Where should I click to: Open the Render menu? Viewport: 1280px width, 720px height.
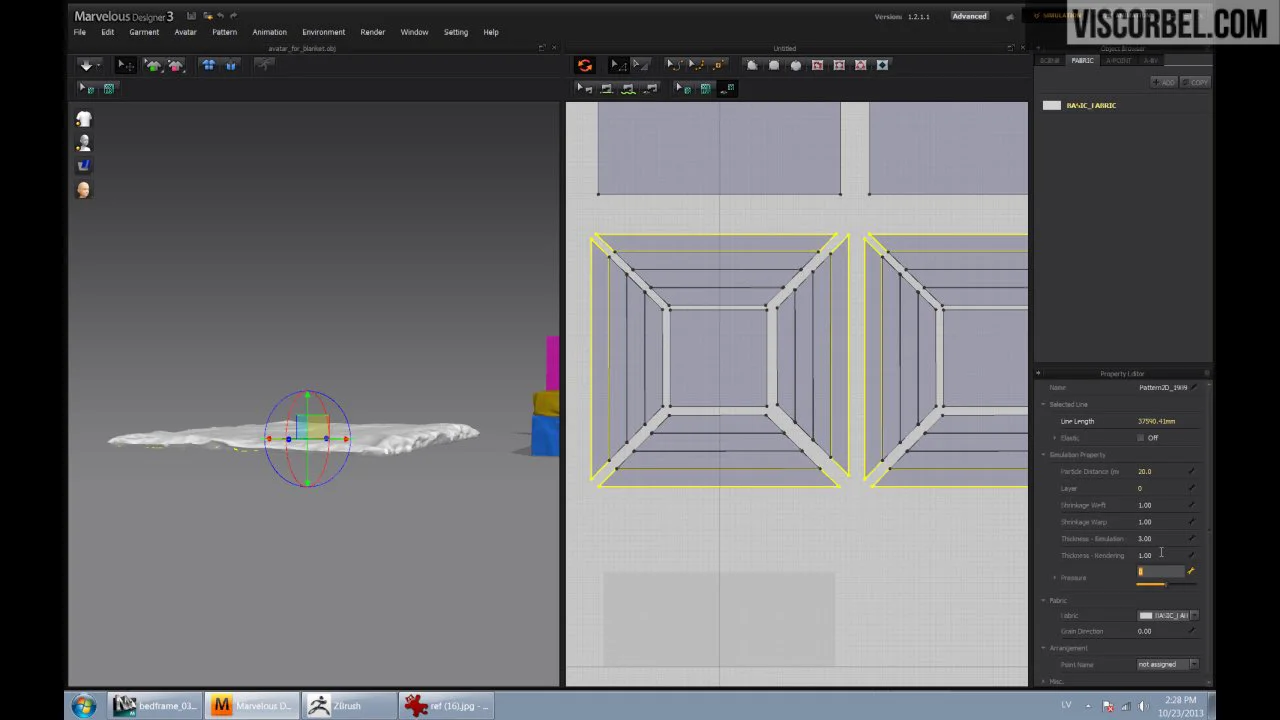click(x=372, y=32)
